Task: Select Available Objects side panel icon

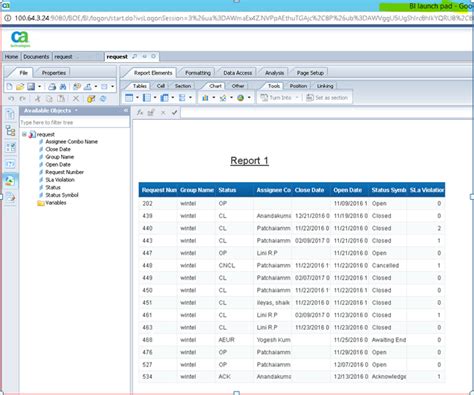Action: tap(10, 181)
